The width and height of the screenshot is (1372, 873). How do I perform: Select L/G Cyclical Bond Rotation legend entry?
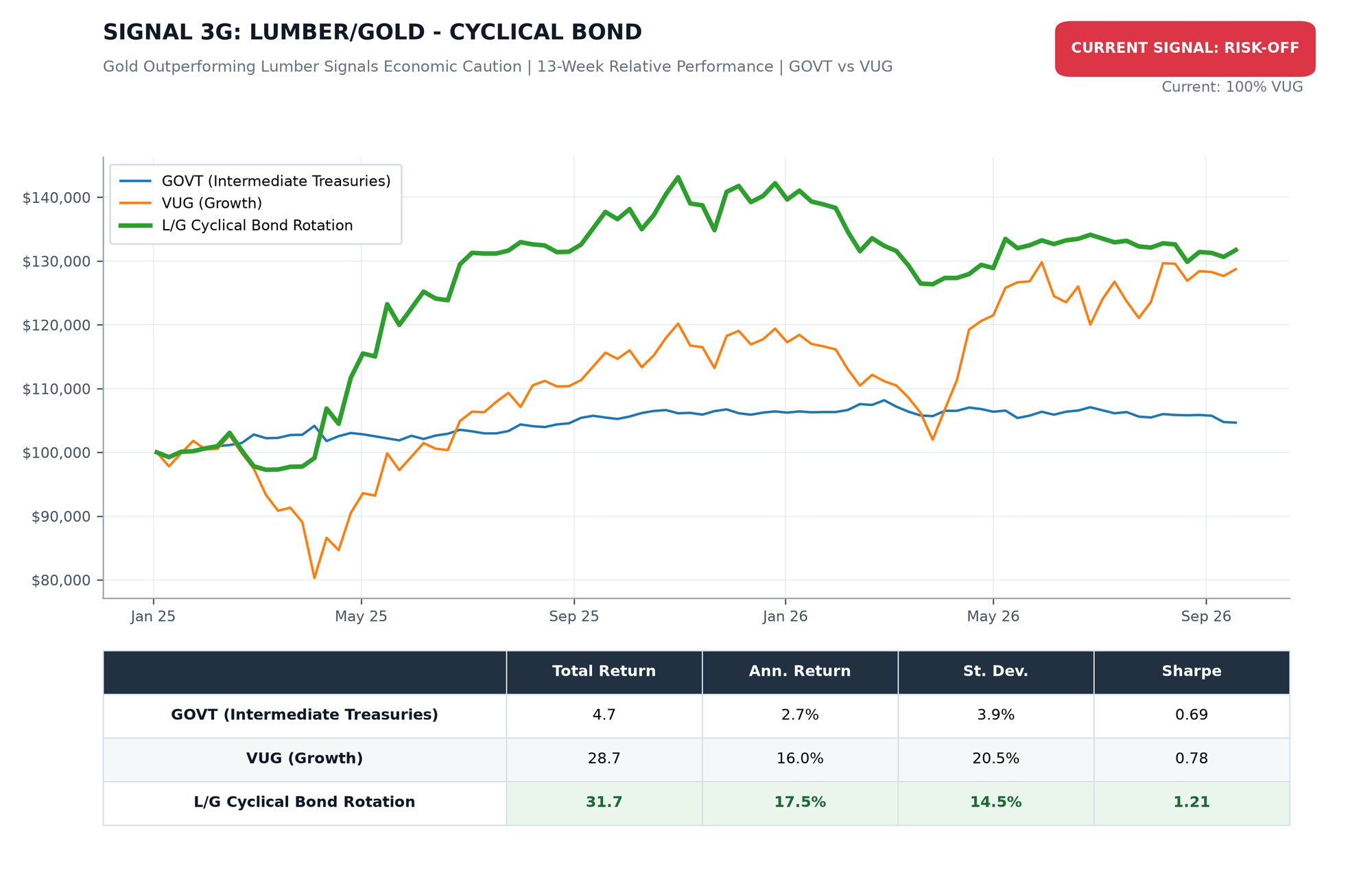pos(236,226)
